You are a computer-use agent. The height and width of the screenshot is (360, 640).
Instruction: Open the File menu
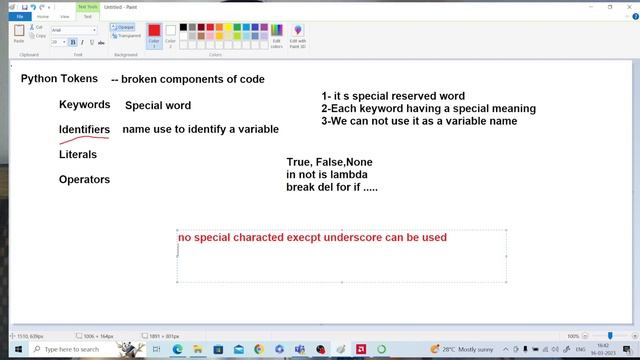(x=20, y=17)
